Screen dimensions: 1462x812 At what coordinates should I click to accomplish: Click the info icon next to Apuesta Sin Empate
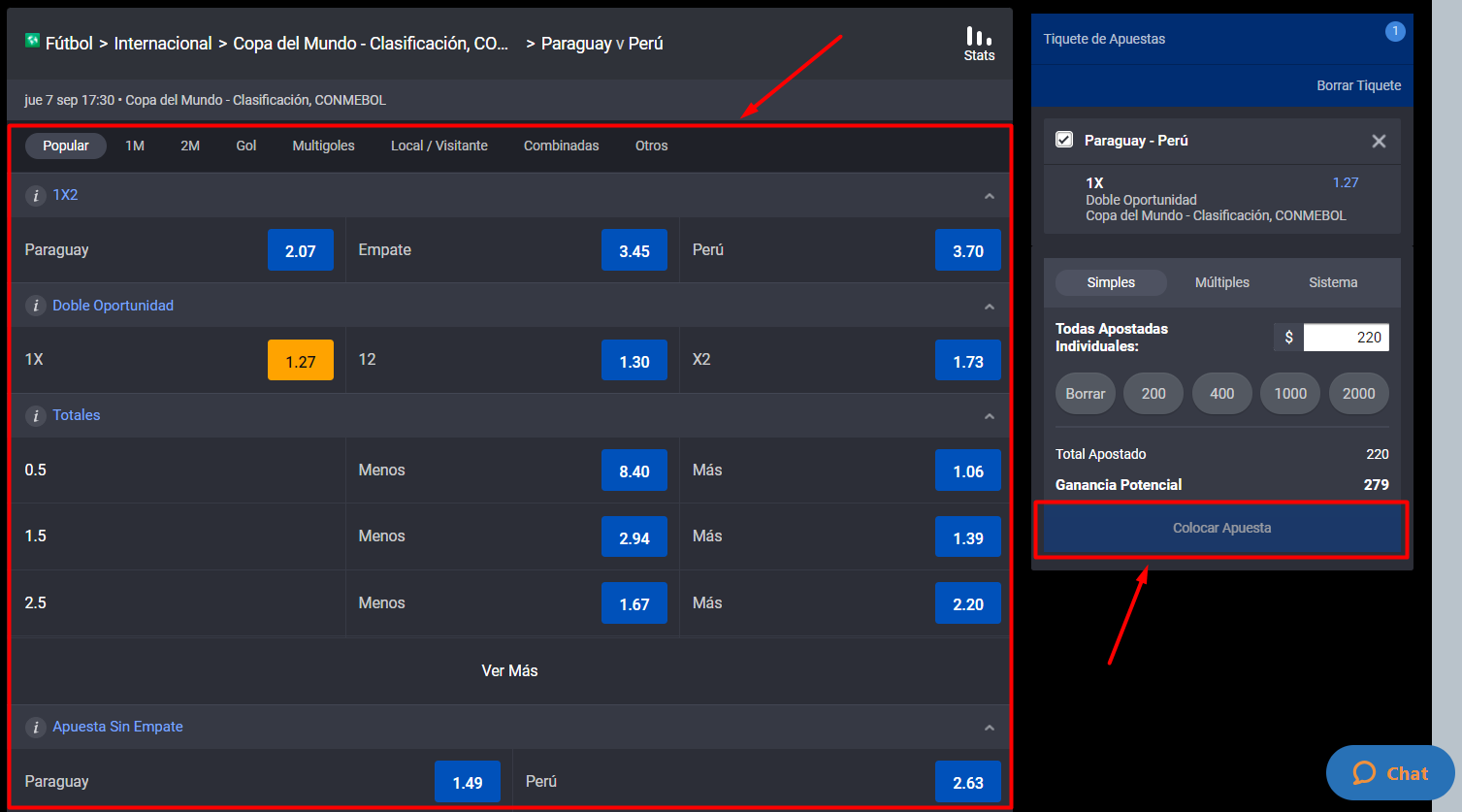pyautogui.click(x=36, y=727)
